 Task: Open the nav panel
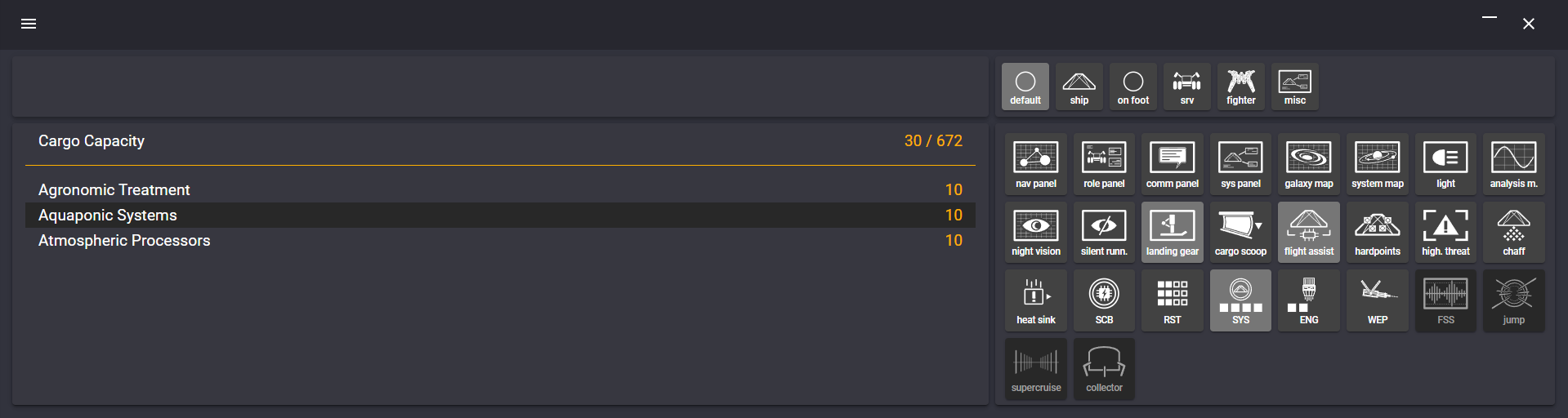1035,164
